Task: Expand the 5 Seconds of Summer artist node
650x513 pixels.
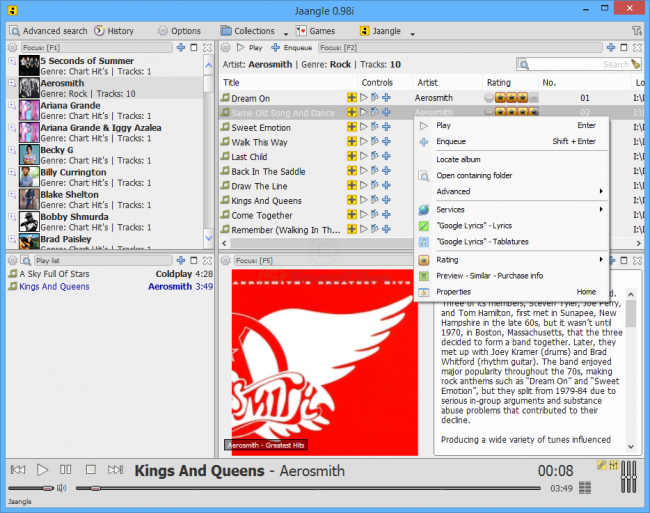Action: pos(12,61)
